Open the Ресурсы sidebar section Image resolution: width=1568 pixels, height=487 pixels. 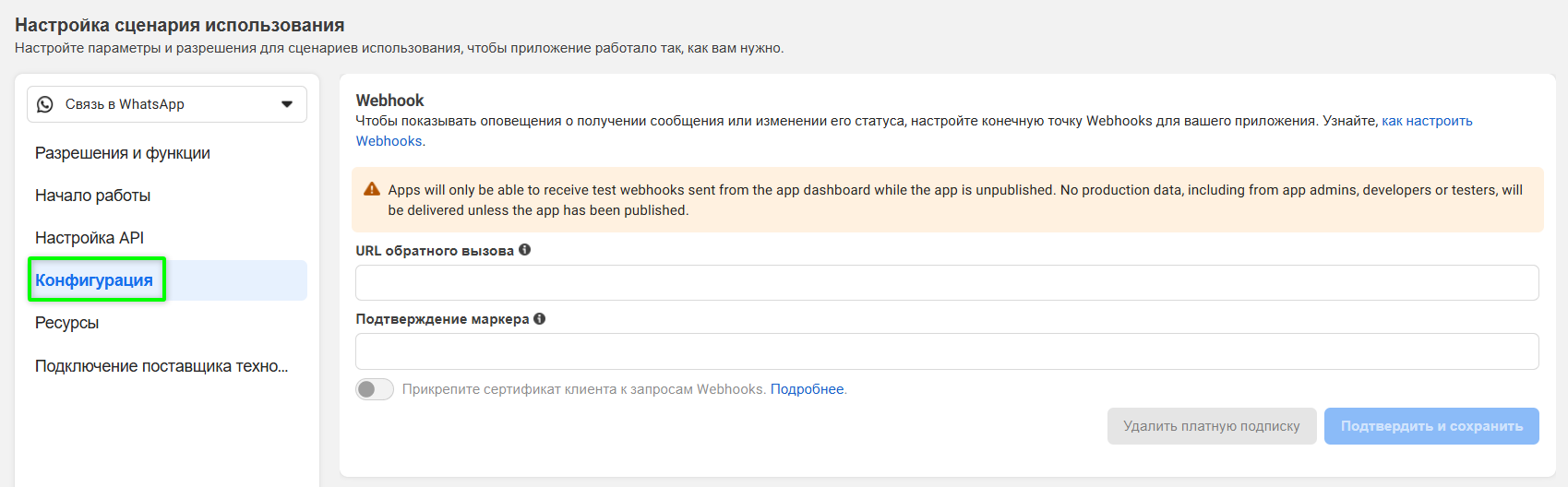(x=66, y=323)
